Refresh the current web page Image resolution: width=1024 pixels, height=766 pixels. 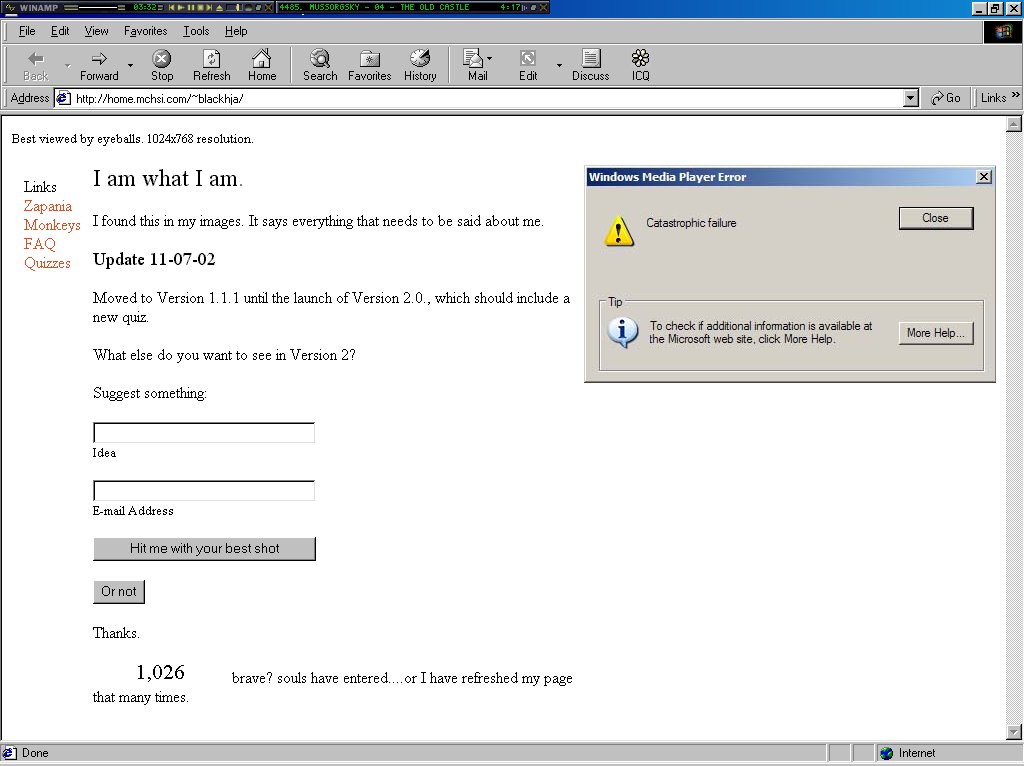click(x=211, y=65)
